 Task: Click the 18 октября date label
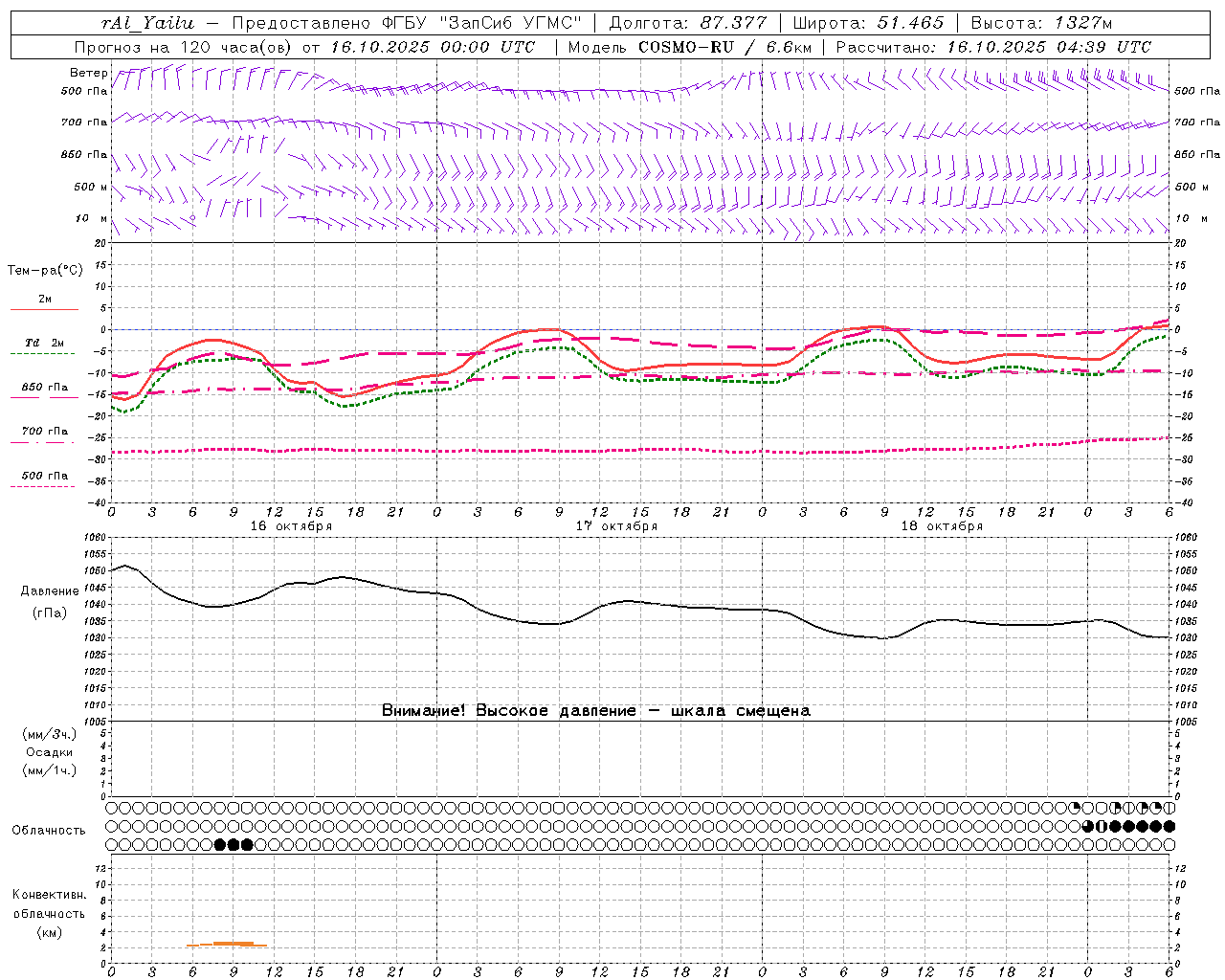point(942,526)
